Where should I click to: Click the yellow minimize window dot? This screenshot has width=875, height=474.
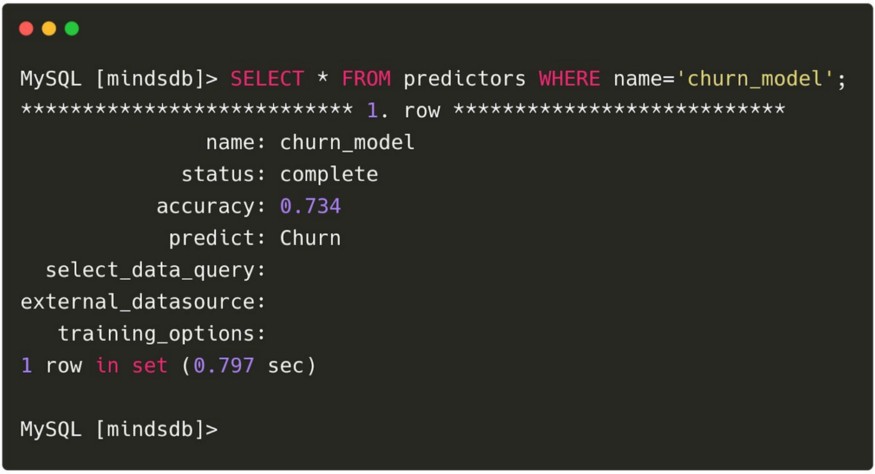[x=49, y=28]
